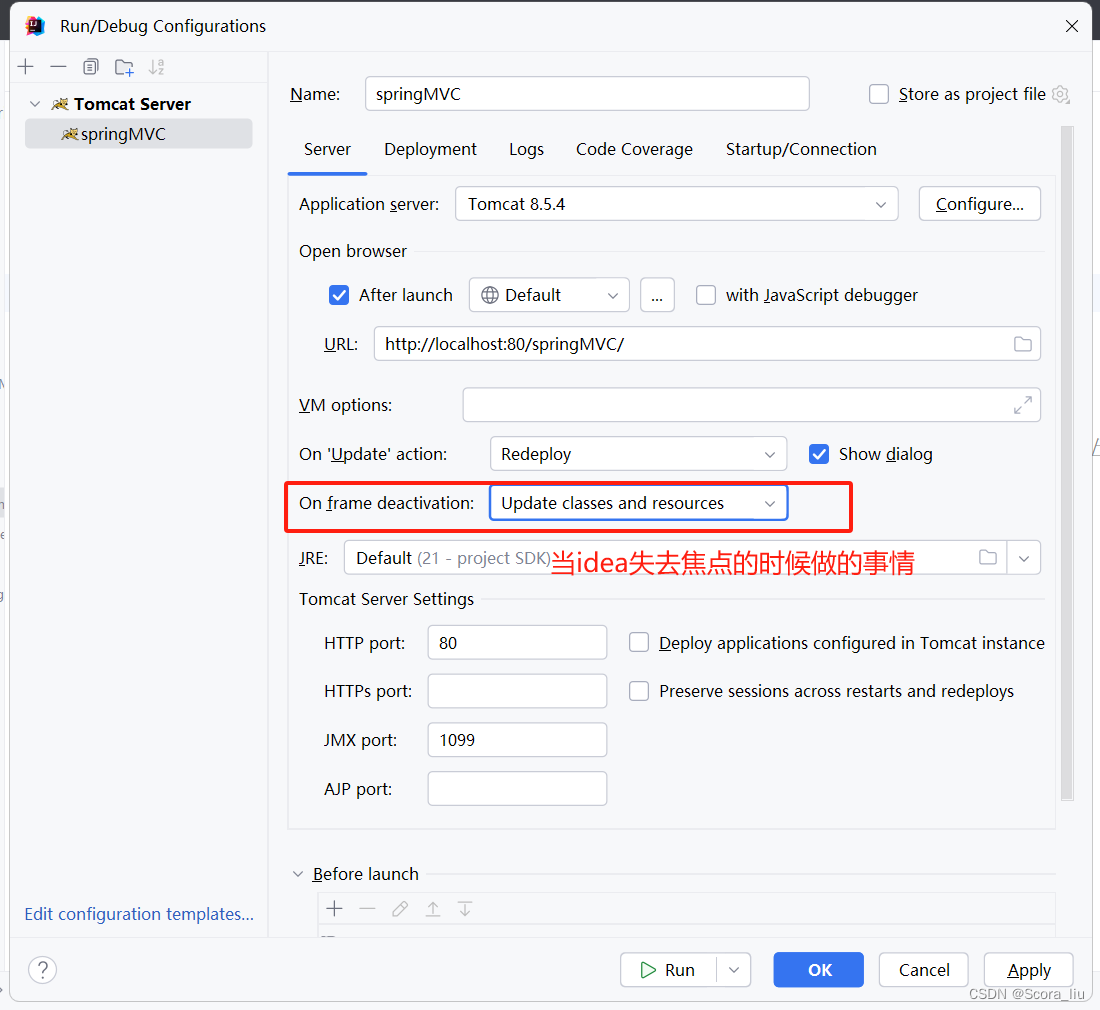Move Before launch task down
Image resolution: width=1100 pixels, height=1010 pixels.
click(x=465, y=909)
